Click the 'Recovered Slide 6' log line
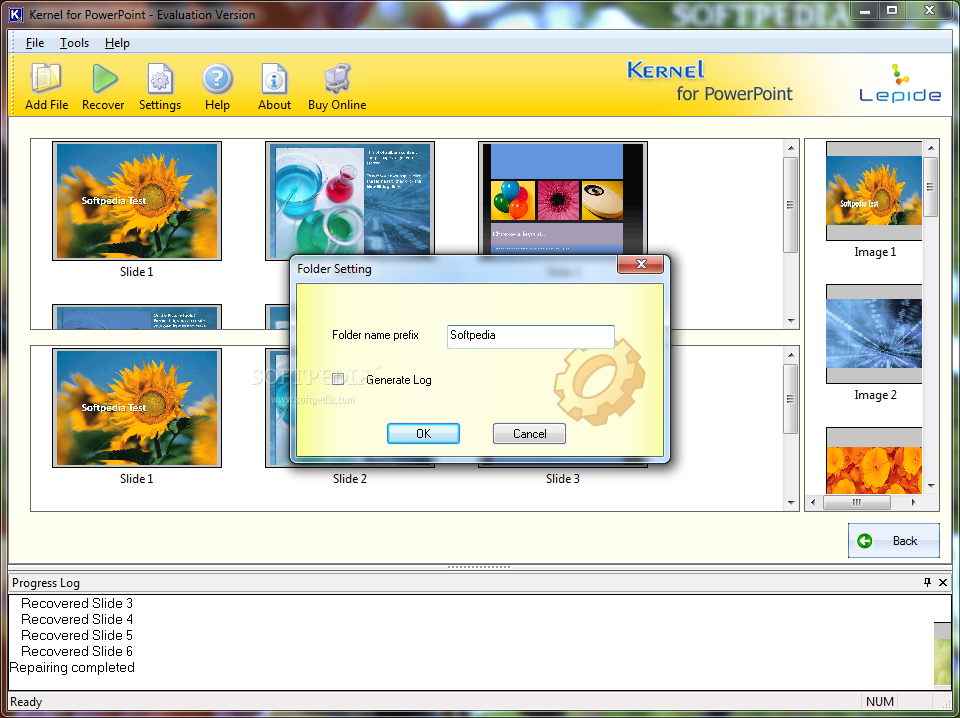The height and width of the screenshot is (718, 960). [77, 651]
